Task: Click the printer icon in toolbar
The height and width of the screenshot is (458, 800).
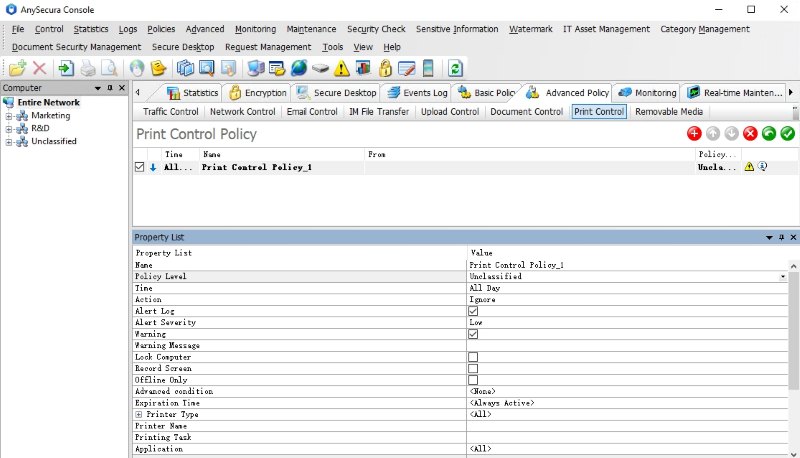Action: 88,68
